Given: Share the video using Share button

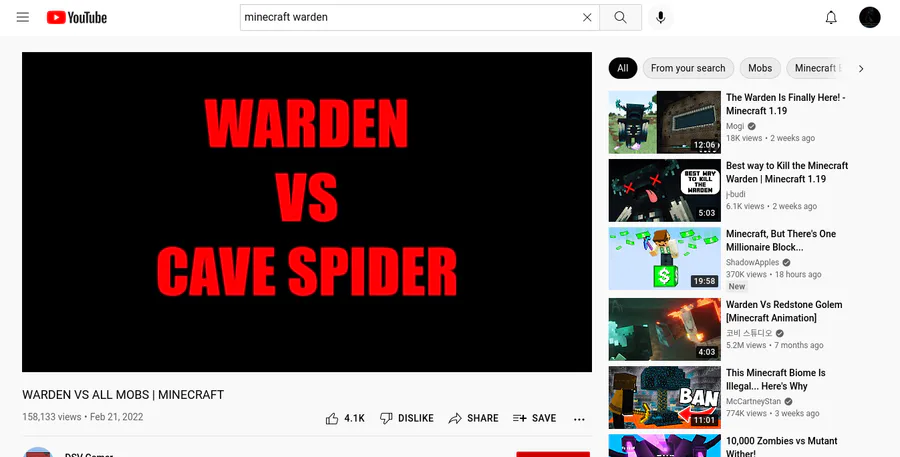Looking at the screenshot, I should pos(474,419).
